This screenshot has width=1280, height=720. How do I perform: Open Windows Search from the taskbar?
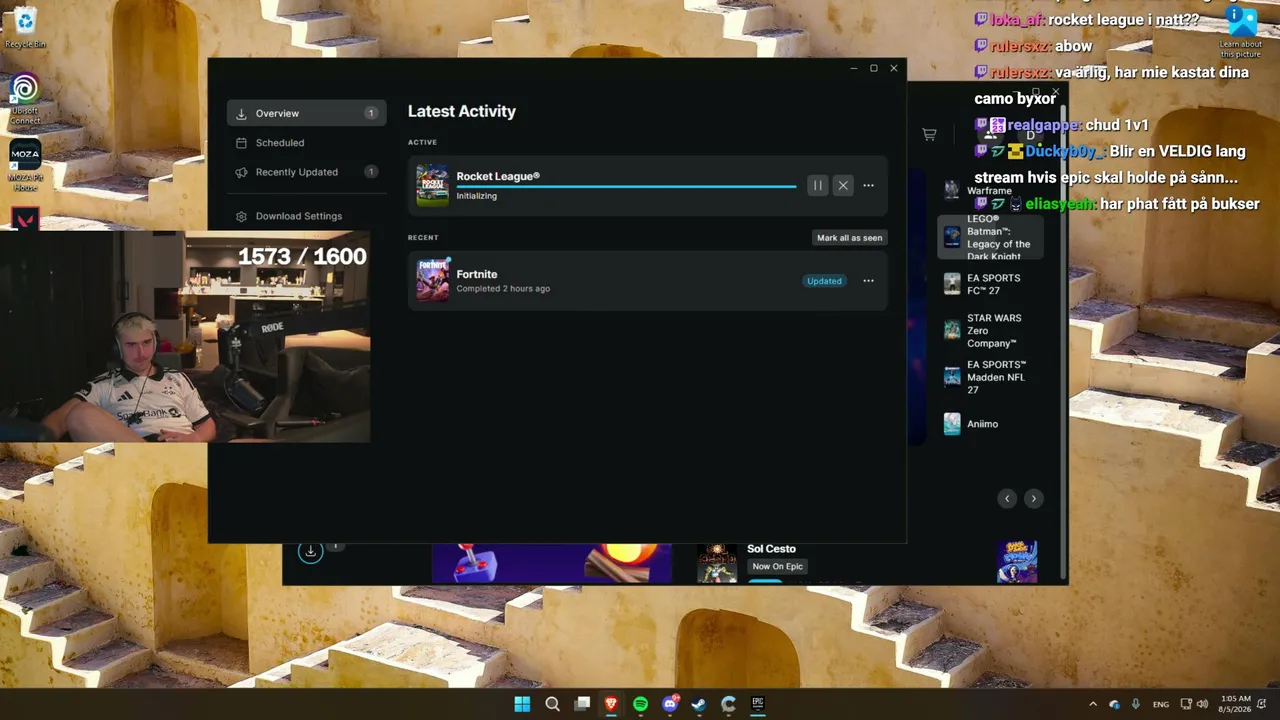pos(552,704)
